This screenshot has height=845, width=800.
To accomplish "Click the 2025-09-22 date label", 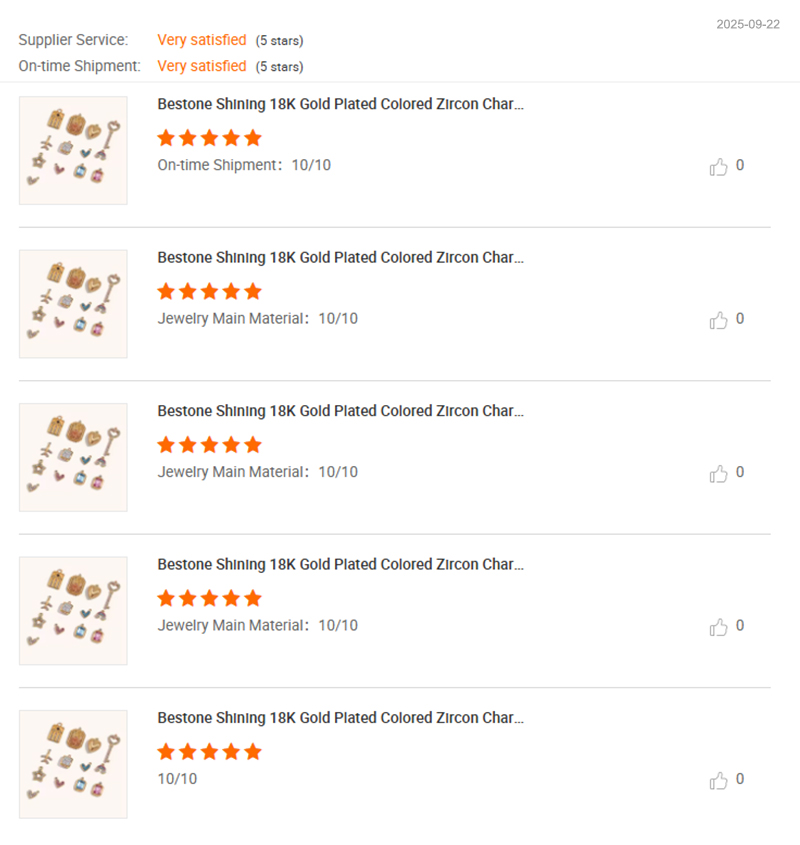I will point(750,24).
